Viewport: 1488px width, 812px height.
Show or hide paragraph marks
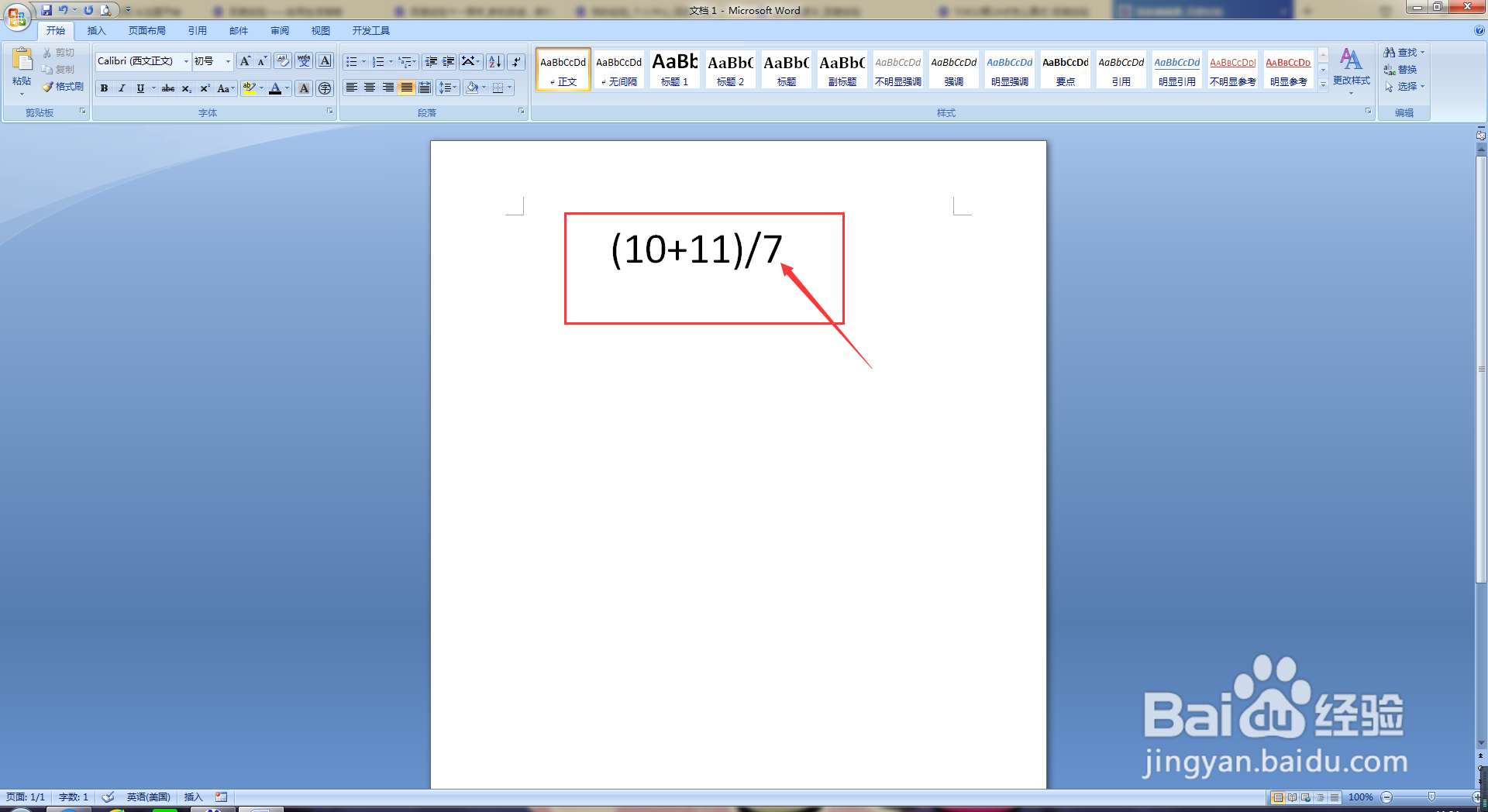[516, 61]
